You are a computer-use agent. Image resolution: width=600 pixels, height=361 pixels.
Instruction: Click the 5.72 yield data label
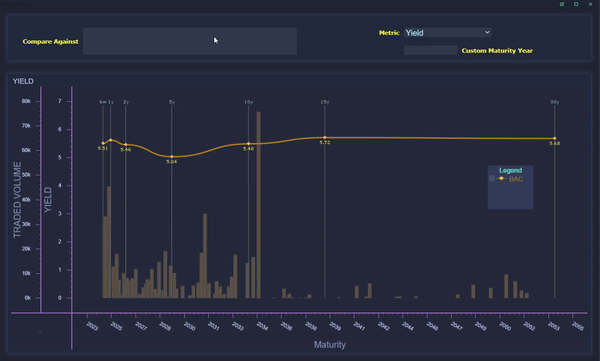[324, 142]
